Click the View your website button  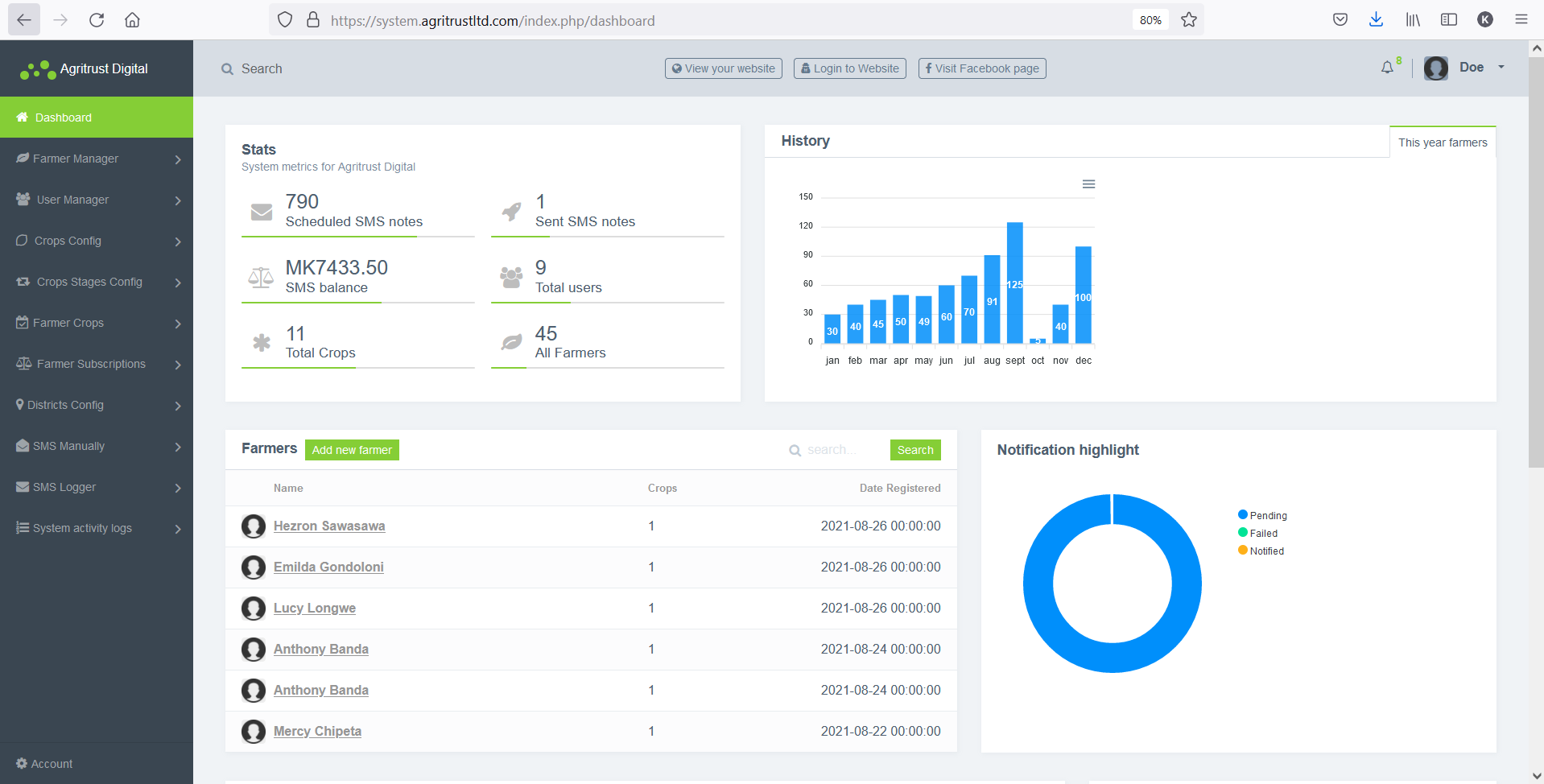pyautogui.click(x=724, y=68)
